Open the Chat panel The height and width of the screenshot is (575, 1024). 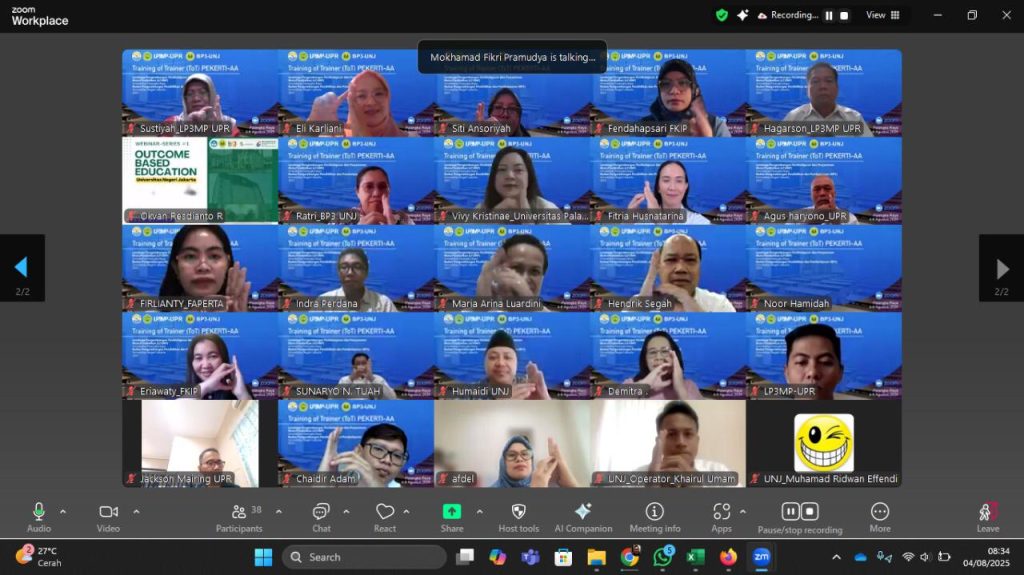click(321, 513)
